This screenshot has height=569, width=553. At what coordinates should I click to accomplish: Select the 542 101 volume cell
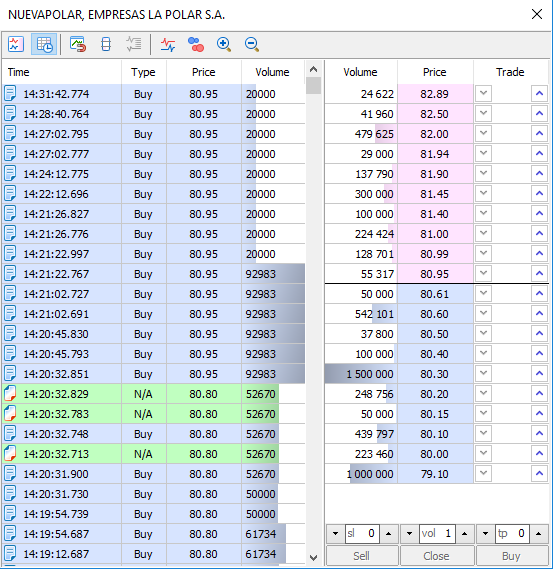(361, 314)
